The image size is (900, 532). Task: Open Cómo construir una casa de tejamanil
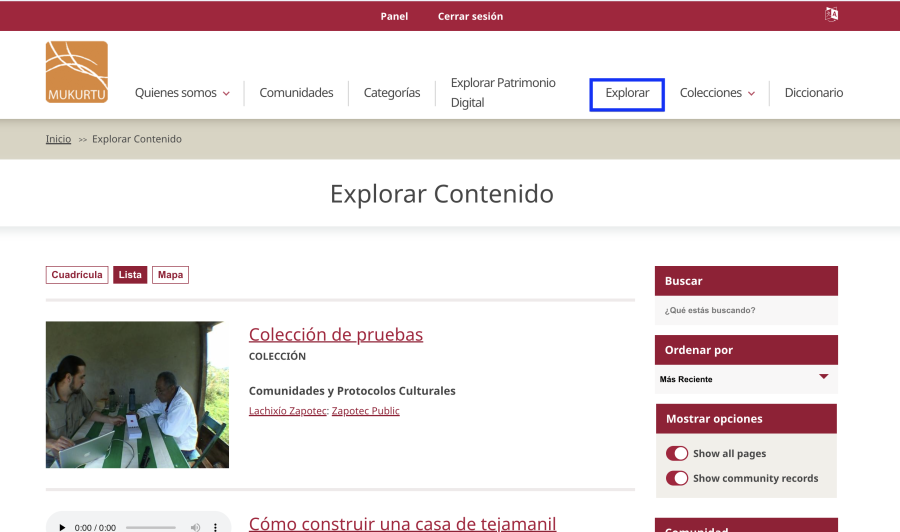pos(402,523)
